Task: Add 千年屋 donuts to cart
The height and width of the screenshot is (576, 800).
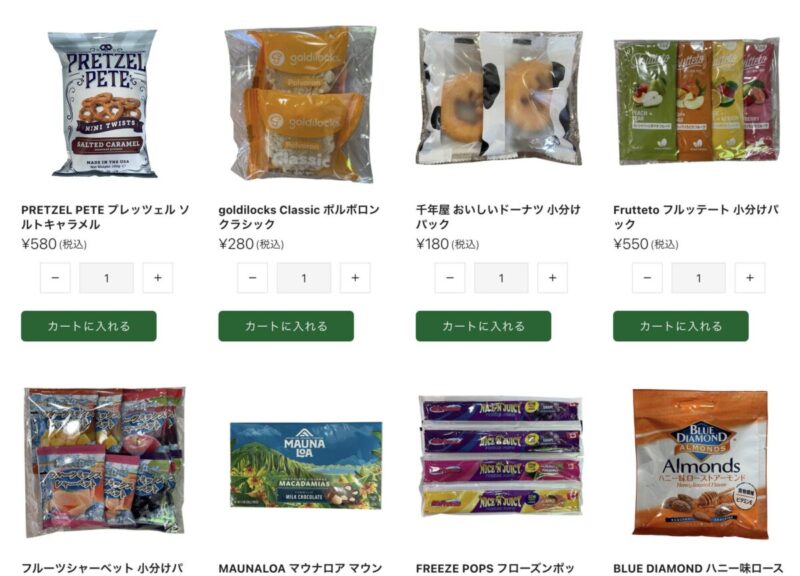Action: (483, 326)
